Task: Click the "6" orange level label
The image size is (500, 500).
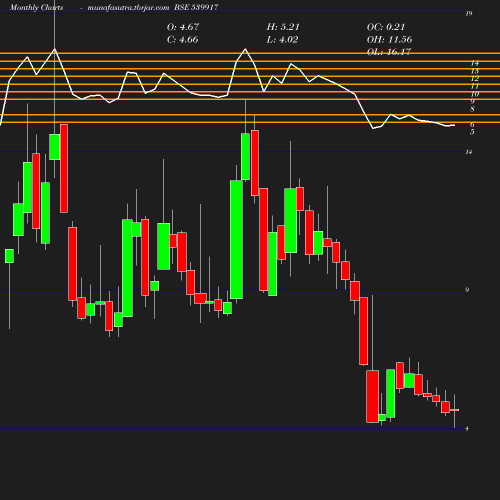Action: point(472,125)
